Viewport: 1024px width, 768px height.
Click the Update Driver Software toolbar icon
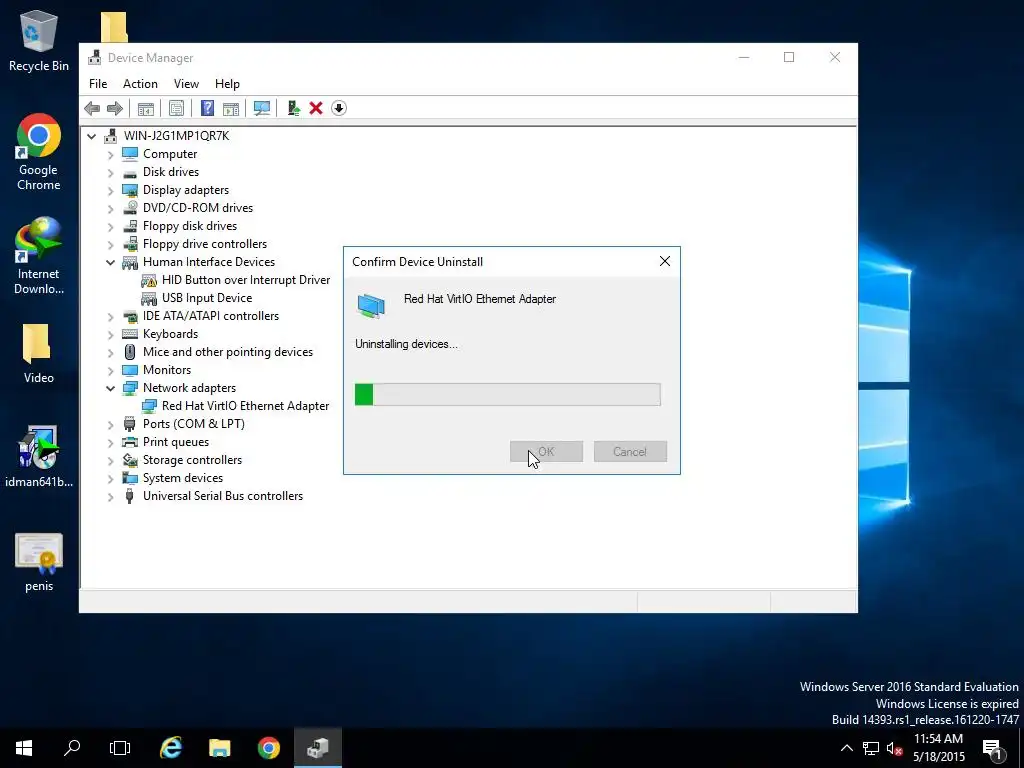click(293, 108)
